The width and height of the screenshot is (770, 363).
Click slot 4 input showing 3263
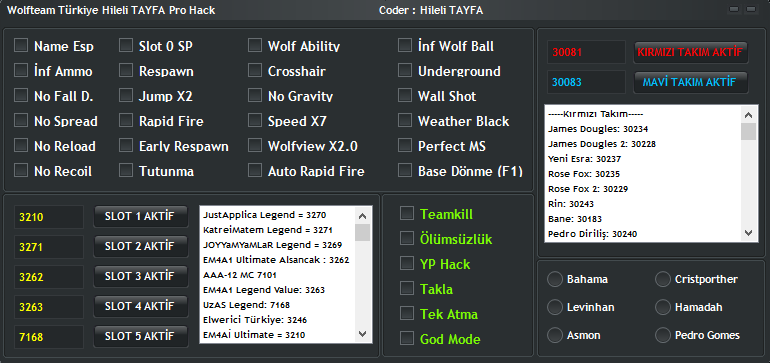(x=49, y=307)
